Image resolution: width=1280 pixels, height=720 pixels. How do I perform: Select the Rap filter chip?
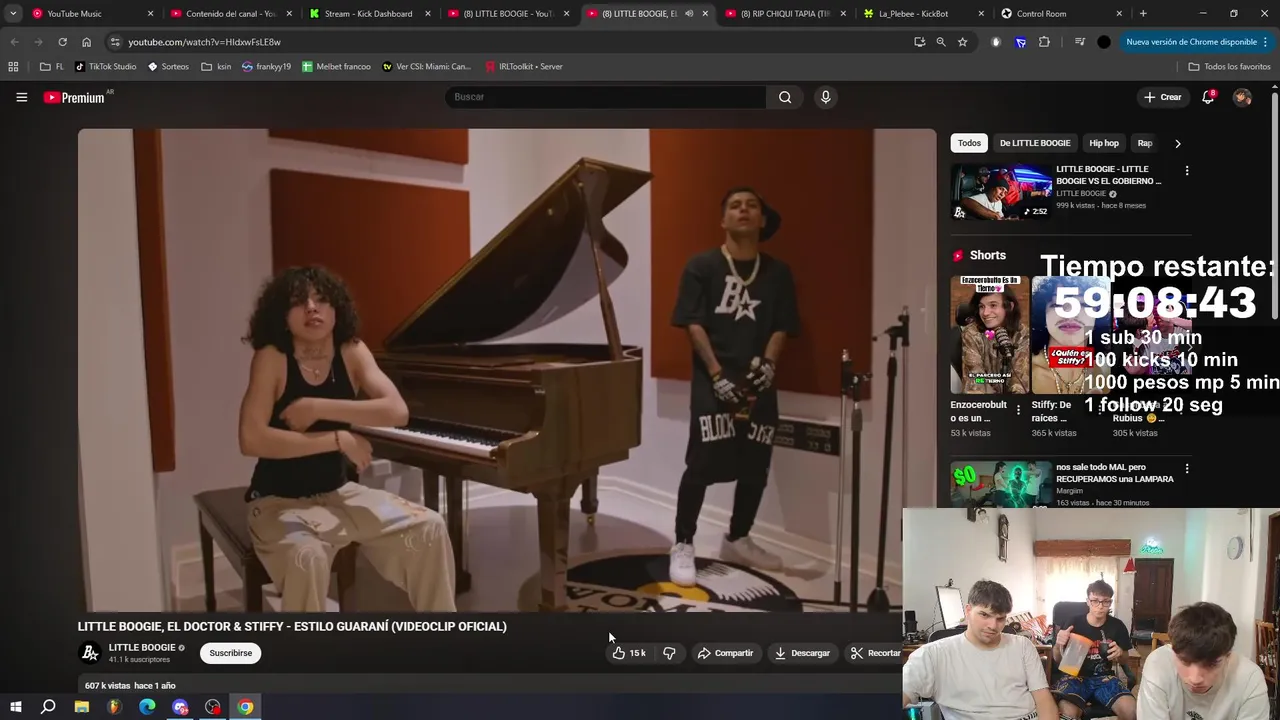pos(1145,143)
